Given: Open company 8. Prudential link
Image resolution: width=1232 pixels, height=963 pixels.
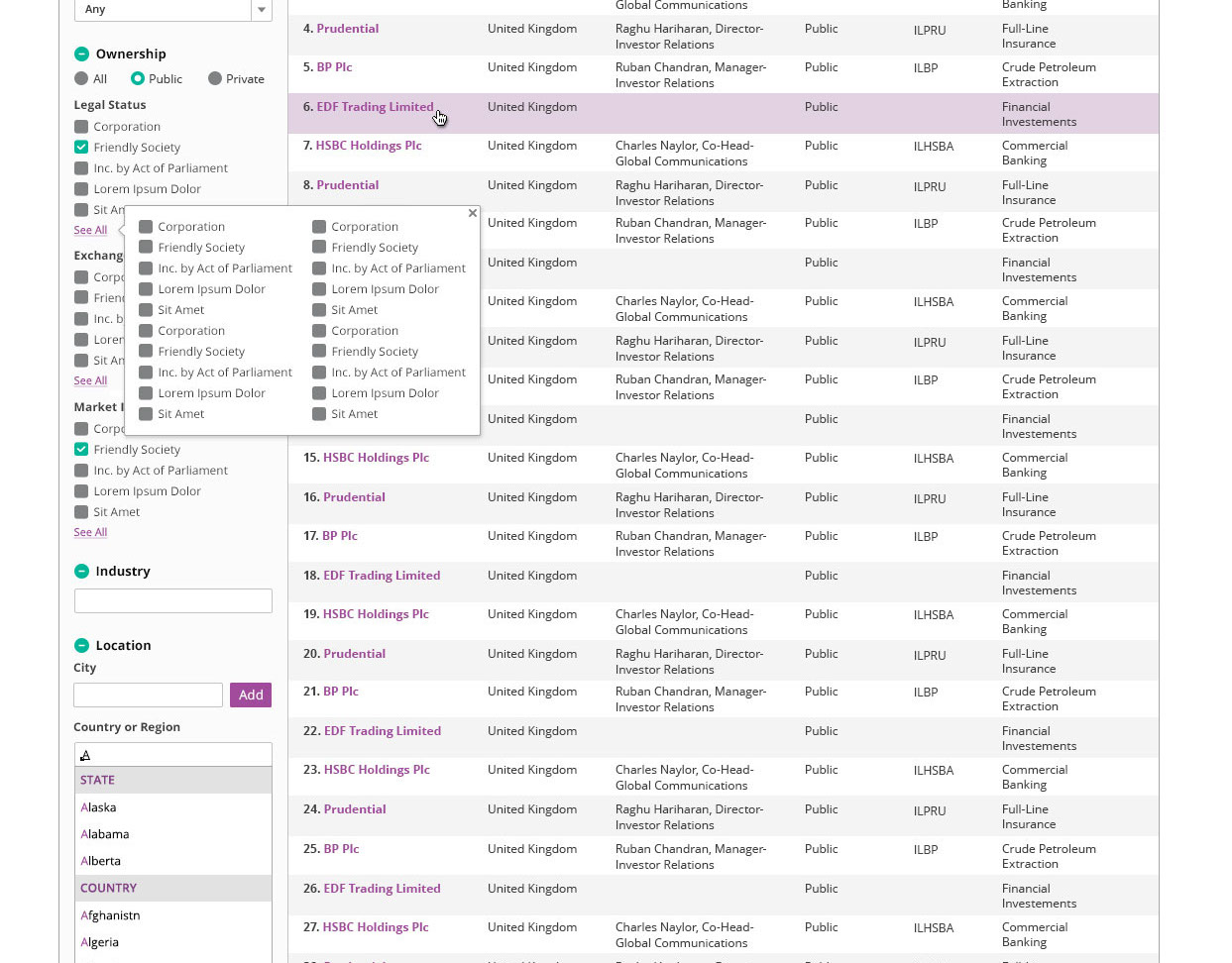Looking at the screenshot, I should pos(347,185).
